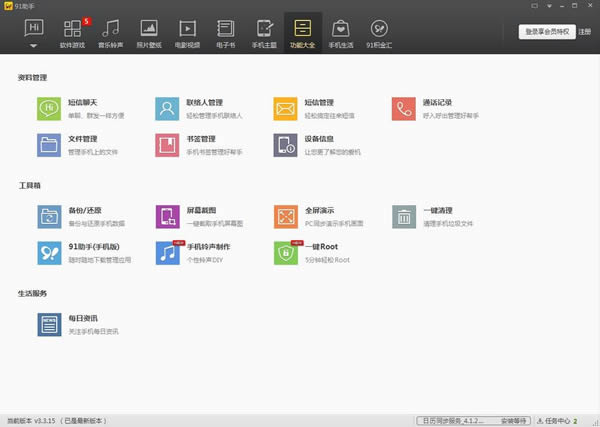Click the 注册 register link
600x427 pixels.
click(584, 32)
